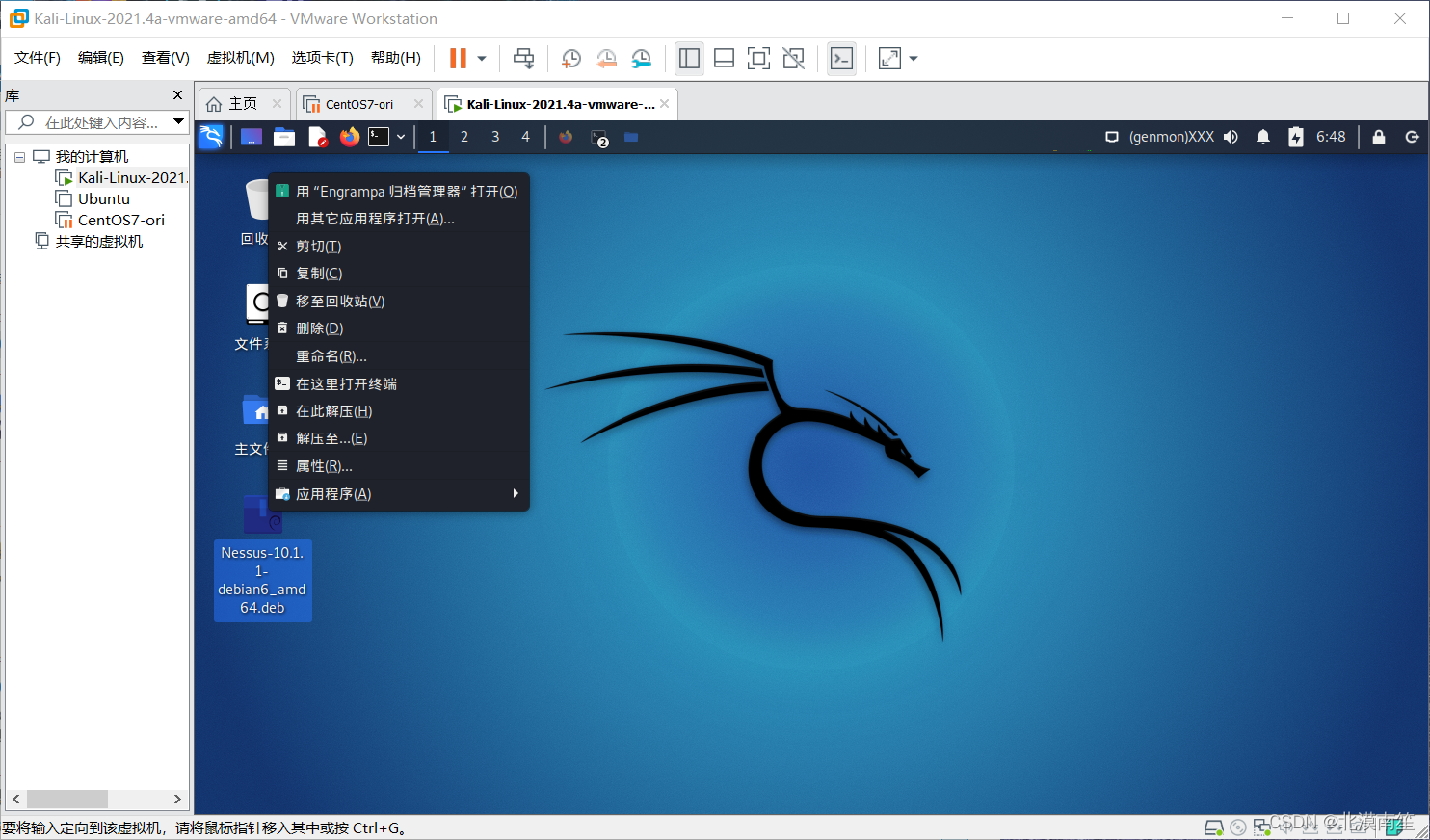Switch to workspace 2
Image resolution: width=1430 pixels, height=840 pixels.
pos(464,137)
